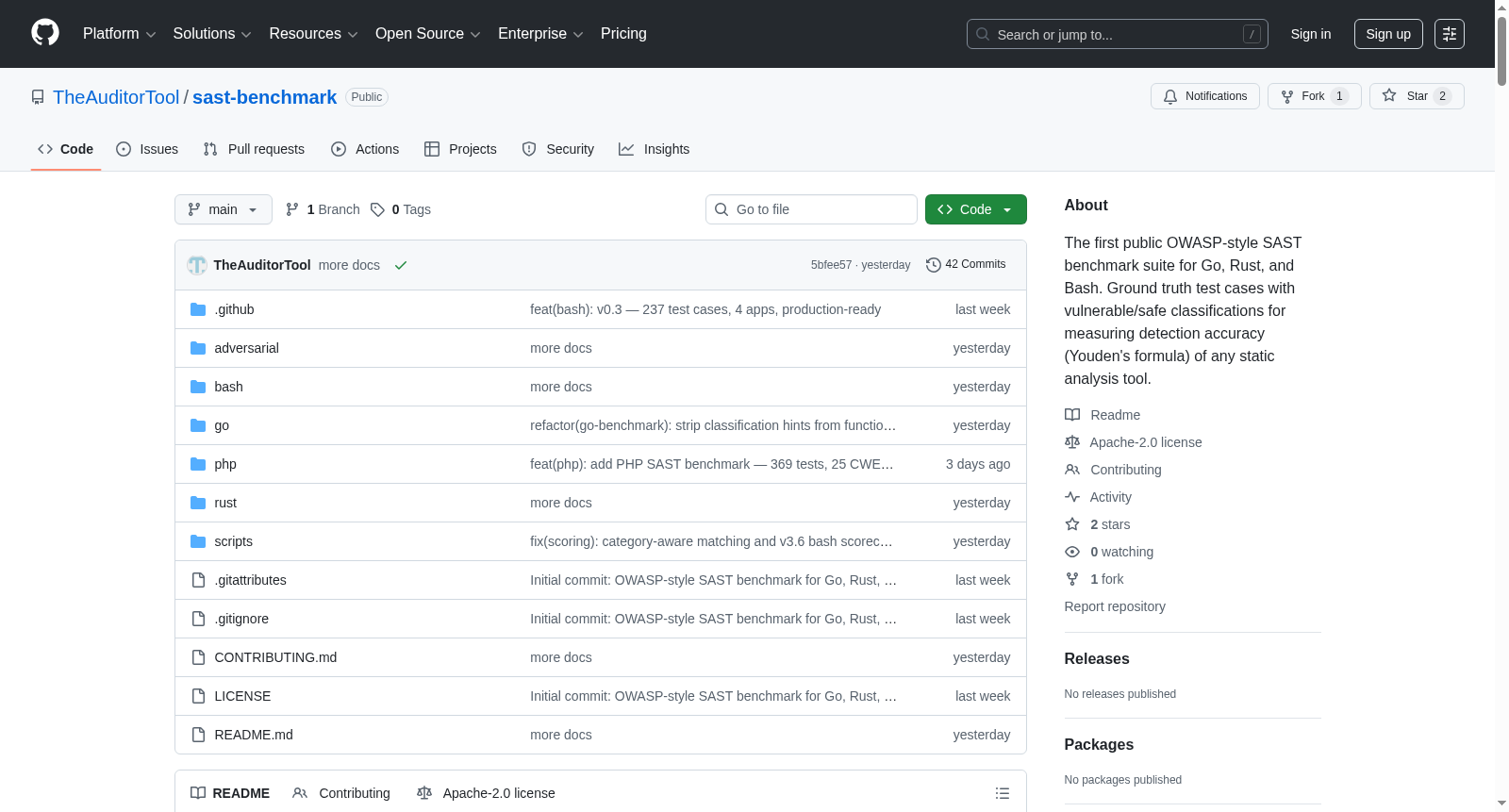View the 42 Commits history
Image resolution: width=1509 pixels, height=812 pixels.
click(966, 265)
